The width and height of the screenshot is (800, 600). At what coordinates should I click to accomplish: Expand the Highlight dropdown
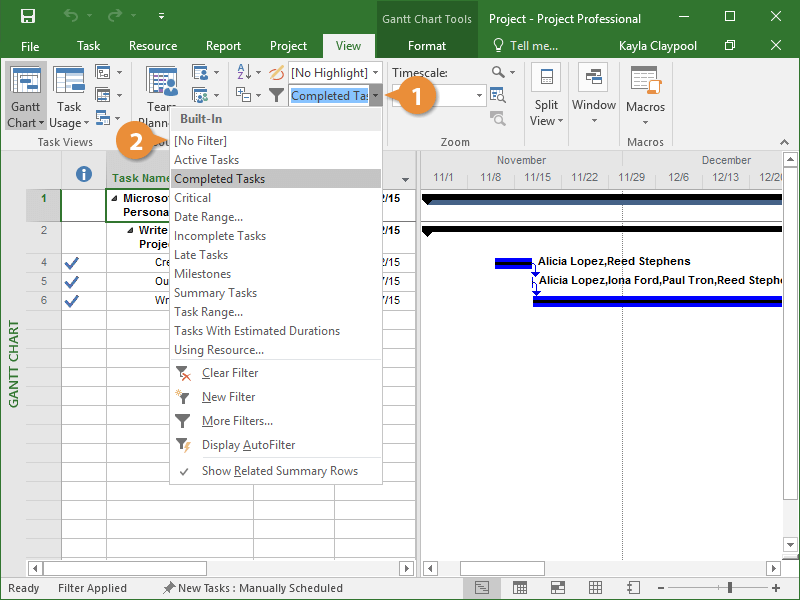coord(375,73)
